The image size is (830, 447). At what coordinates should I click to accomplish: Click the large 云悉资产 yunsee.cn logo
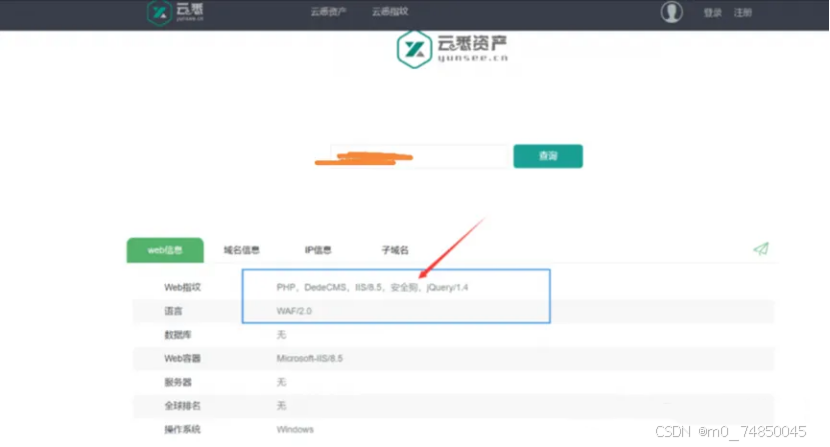453,49
